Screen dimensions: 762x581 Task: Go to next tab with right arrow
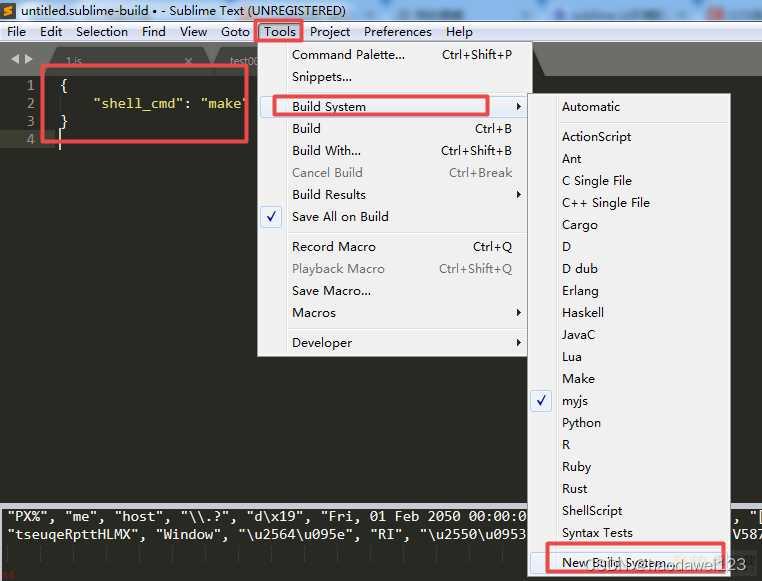pos(29,59)
